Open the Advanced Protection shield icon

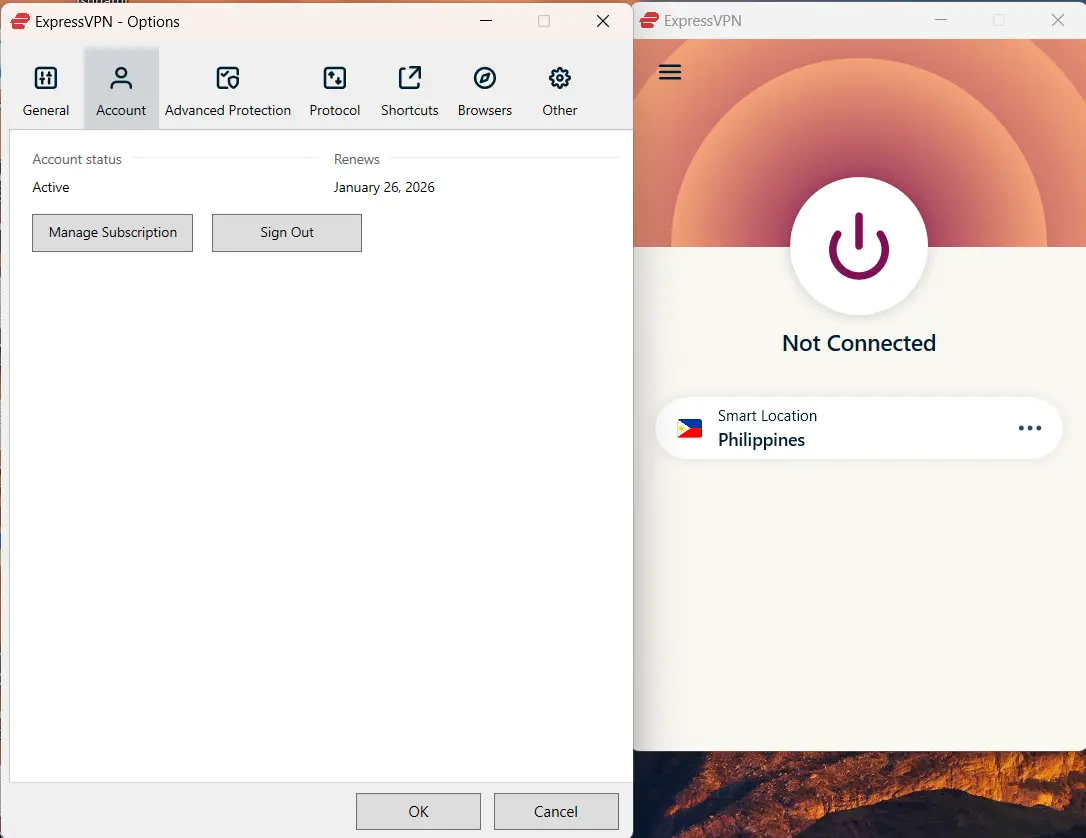(x=227, y=78)
